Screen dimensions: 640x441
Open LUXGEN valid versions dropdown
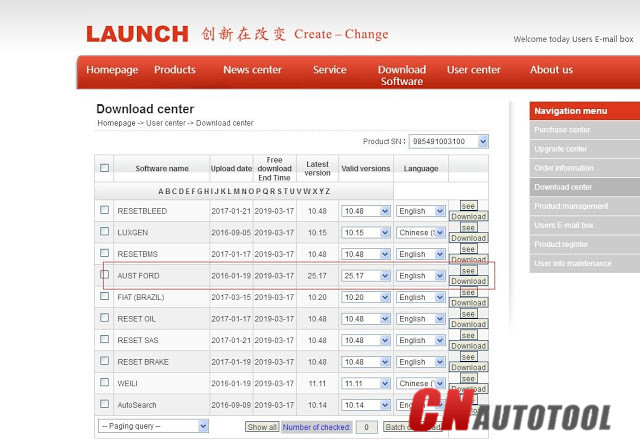(x=366, y=233)
